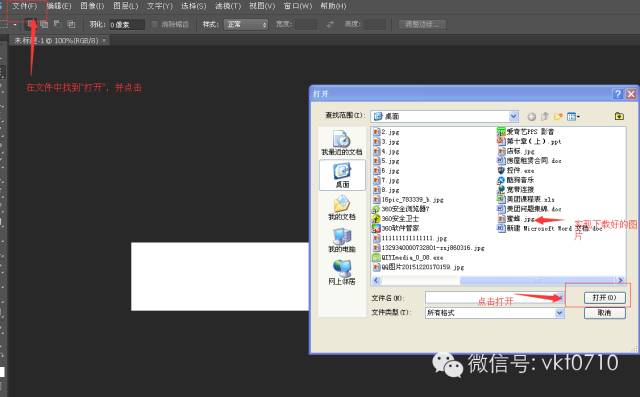640x397 pixels.
Task: Open the 样式 style dropdown
Action: tap(246, 24)
